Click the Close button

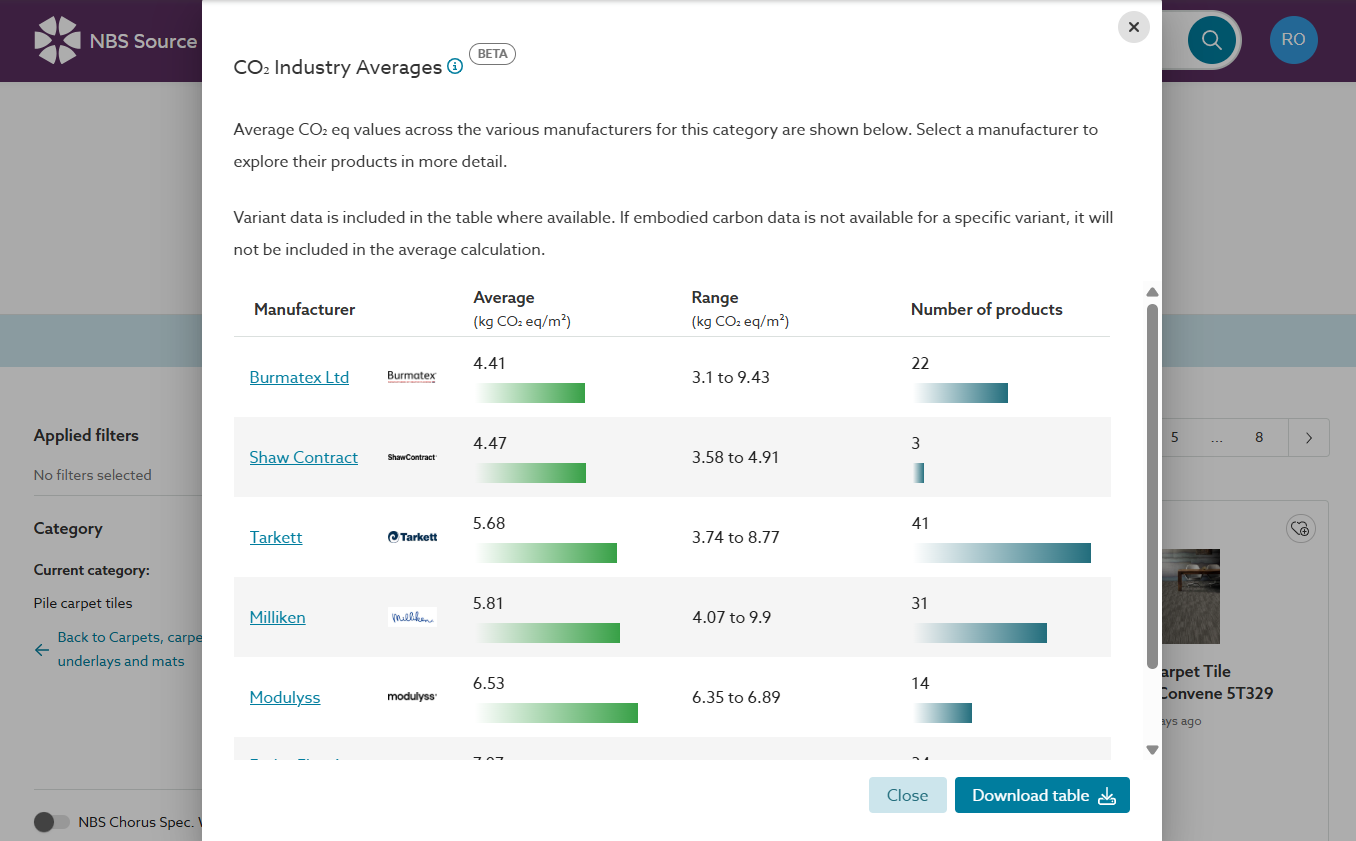tap(907, 795)
